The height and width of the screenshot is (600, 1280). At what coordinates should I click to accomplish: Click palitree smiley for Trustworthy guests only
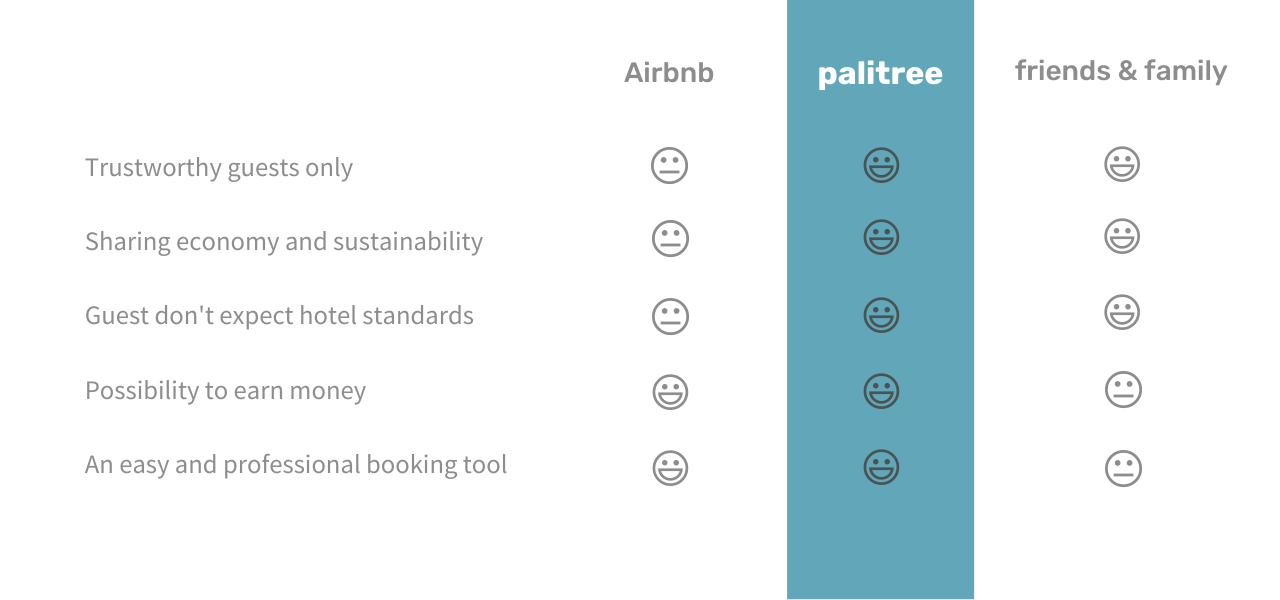(x=881, y=165)
